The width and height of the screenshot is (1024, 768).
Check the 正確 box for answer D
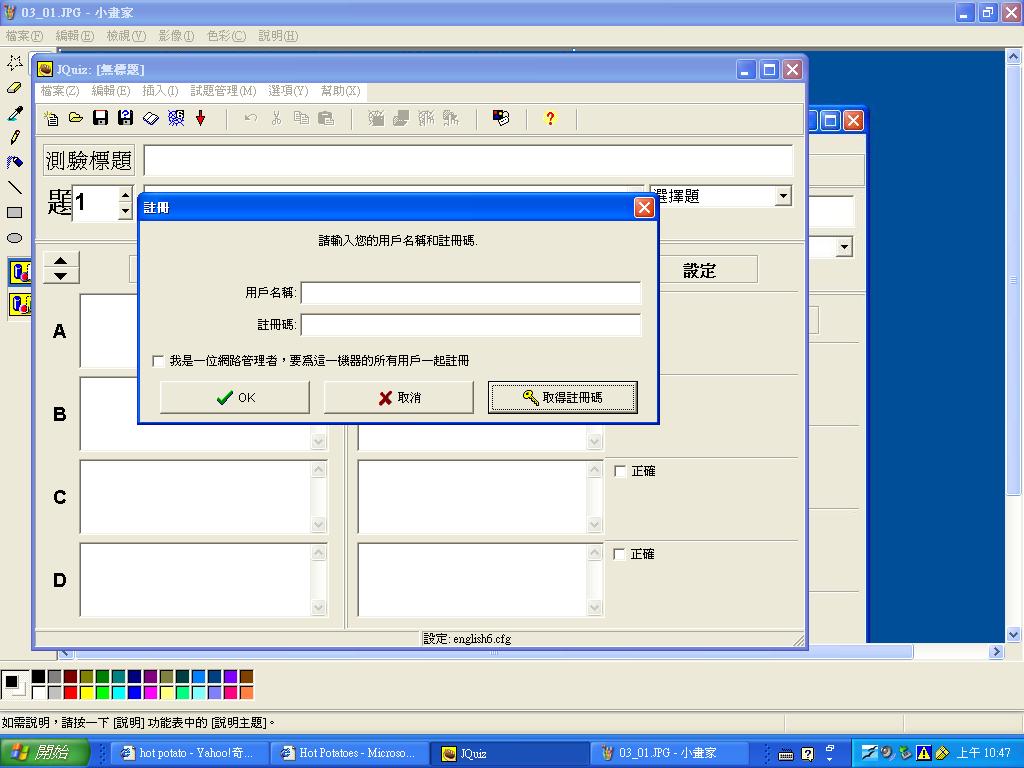click(620, 554)
